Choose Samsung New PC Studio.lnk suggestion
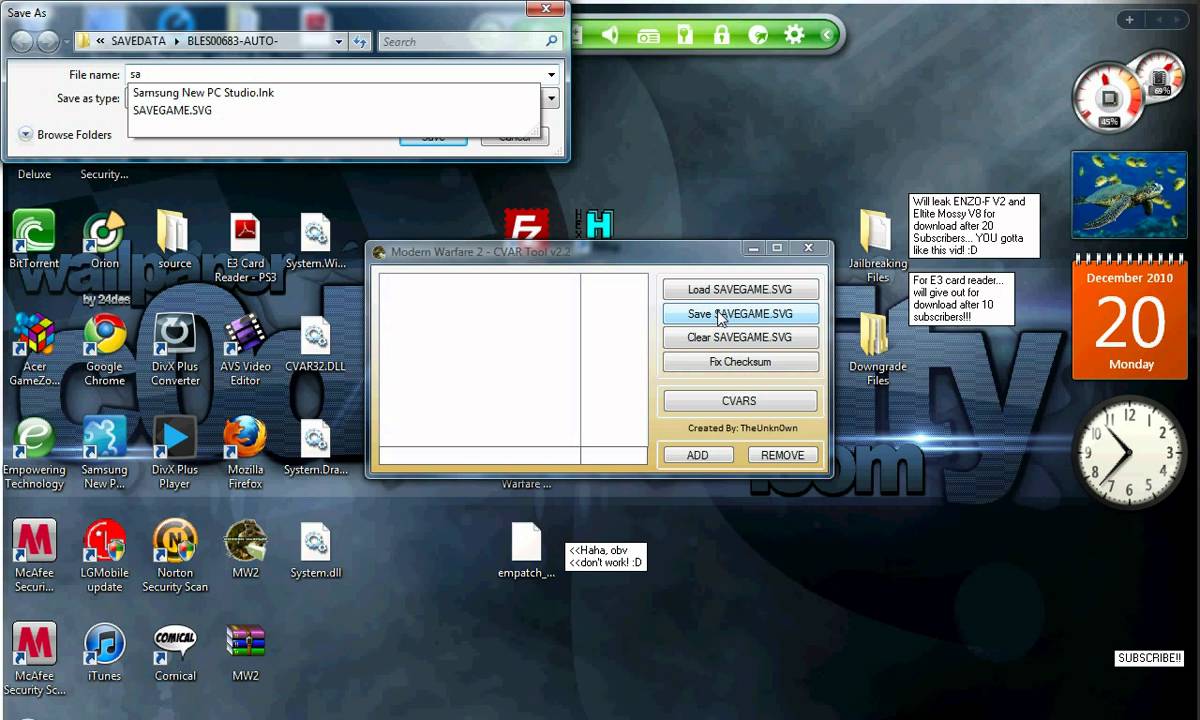The image size is (1200, 720). 333,92
